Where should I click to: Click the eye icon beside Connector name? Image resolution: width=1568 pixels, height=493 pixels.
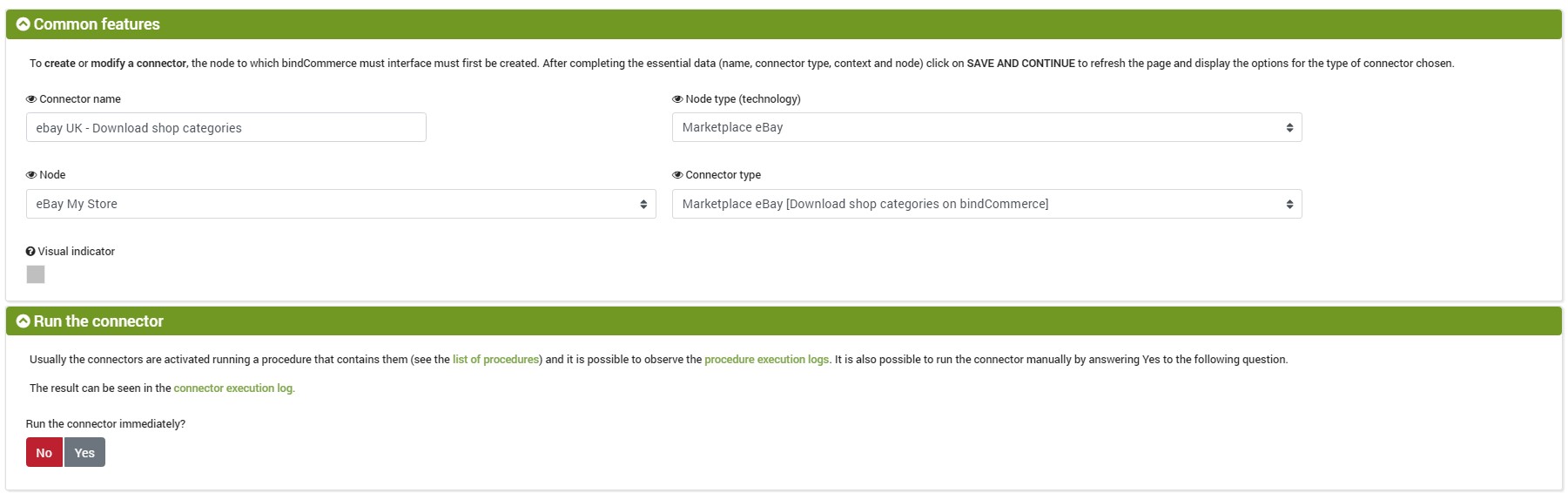[31, 99]
